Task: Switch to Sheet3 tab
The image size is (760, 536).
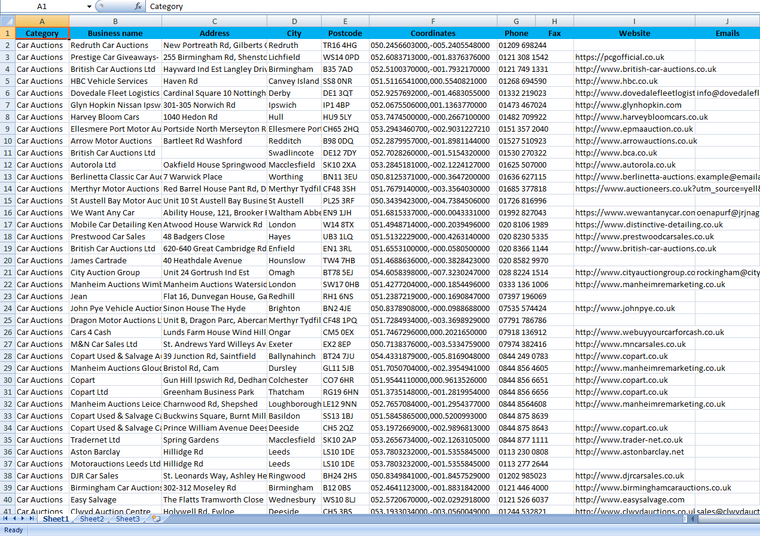Action: pos(127,519)
